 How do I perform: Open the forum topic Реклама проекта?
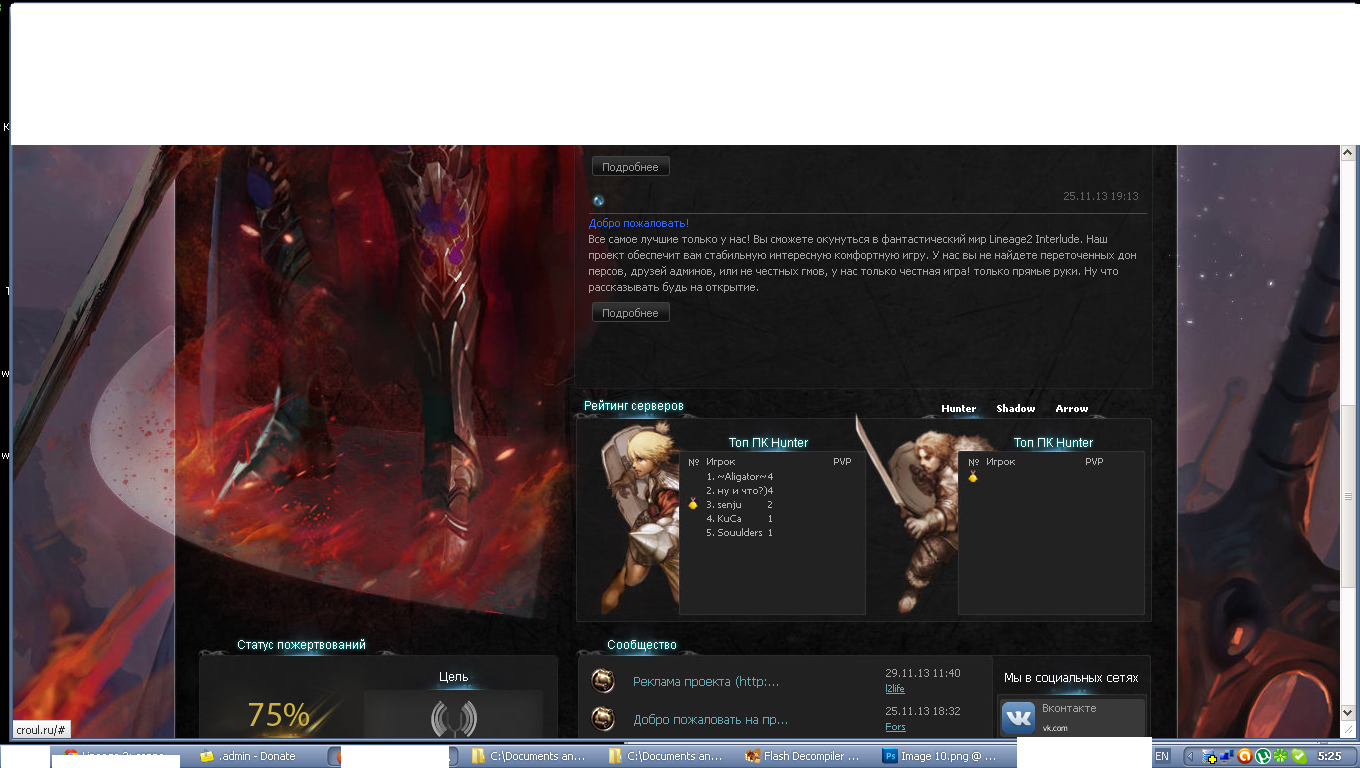point(706,682)
